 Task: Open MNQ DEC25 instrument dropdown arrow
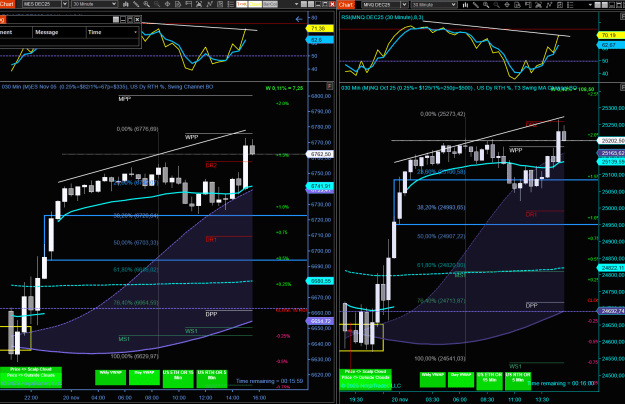(404, 5)
